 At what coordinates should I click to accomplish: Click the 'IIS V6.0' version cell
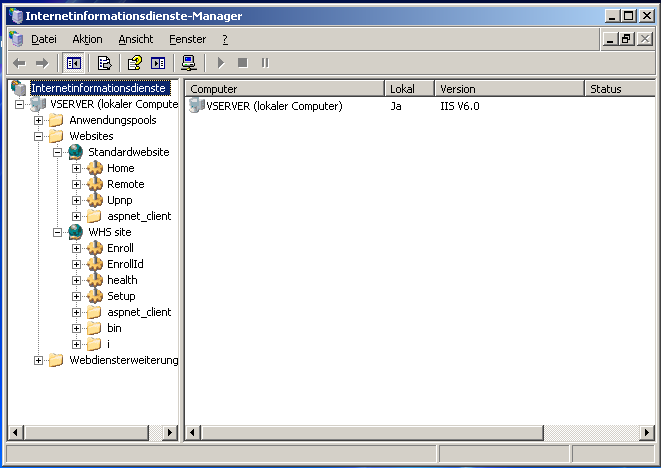click(x=460, y=106)
